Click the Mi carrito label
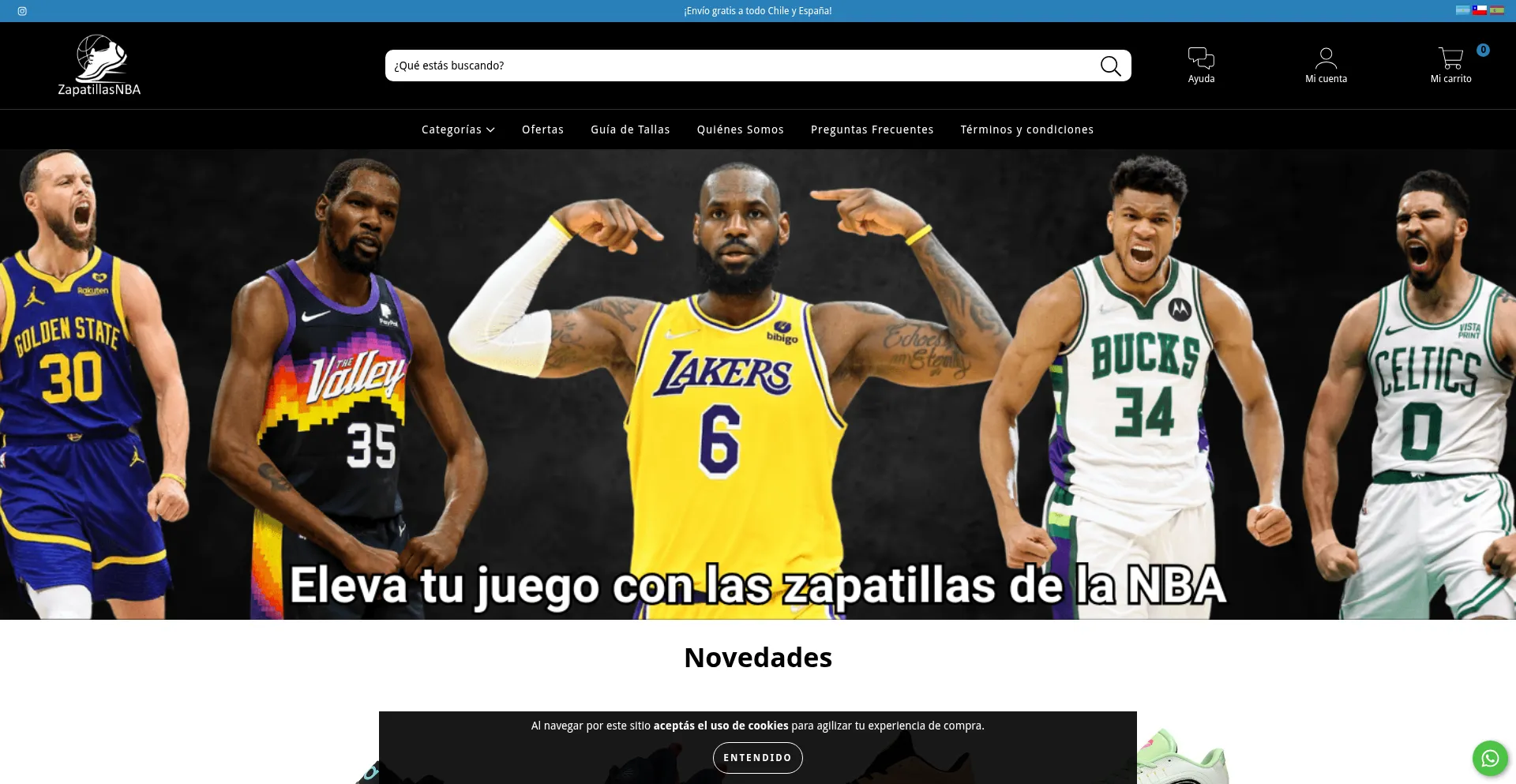The height and width of the screenshot is (784, 1516). click(x=1450, y=79)
